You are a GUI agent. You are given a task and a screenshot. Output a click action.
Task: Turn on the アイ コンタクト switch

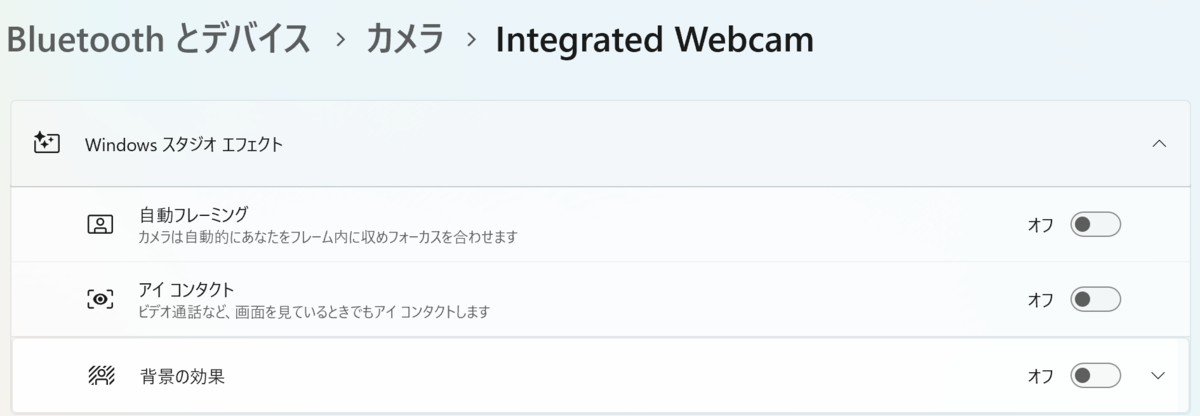point(1095,299)
